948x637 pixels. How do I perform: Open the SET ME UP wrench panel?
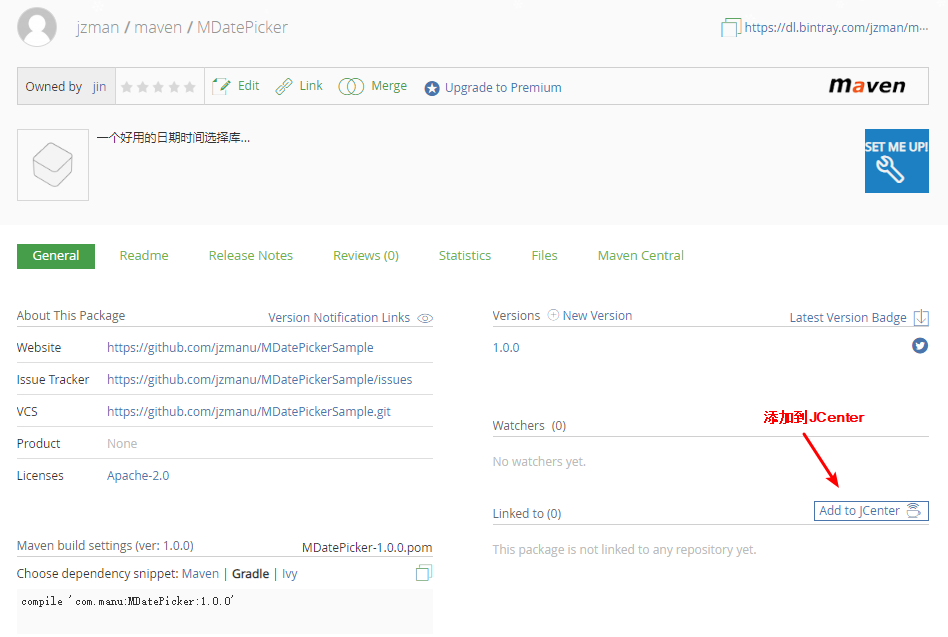(x=896, y=161)
